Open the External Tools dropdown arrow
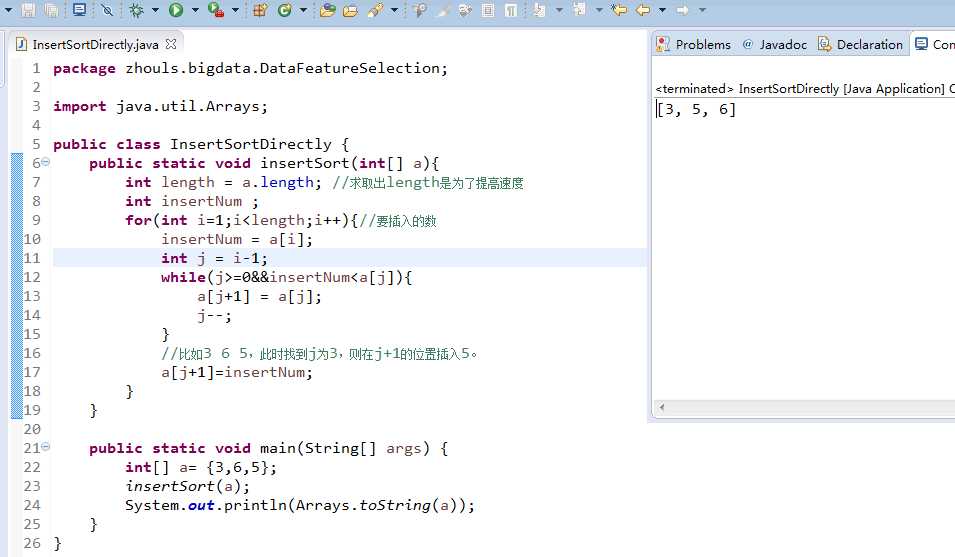 tap(235, 10)
